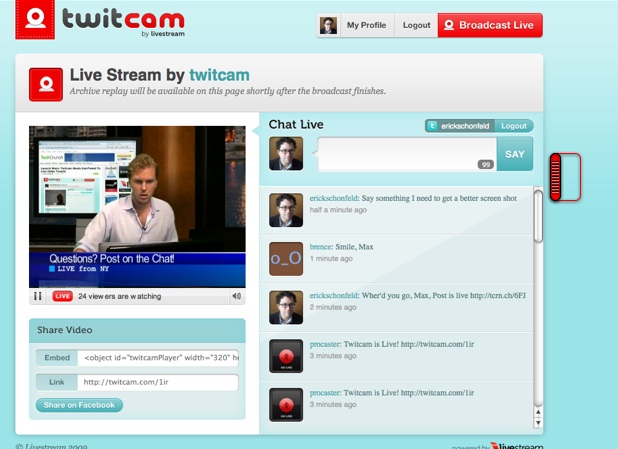Click the '1 minute ago' timestamp
The image size is (618, 449).
(331, 259)
